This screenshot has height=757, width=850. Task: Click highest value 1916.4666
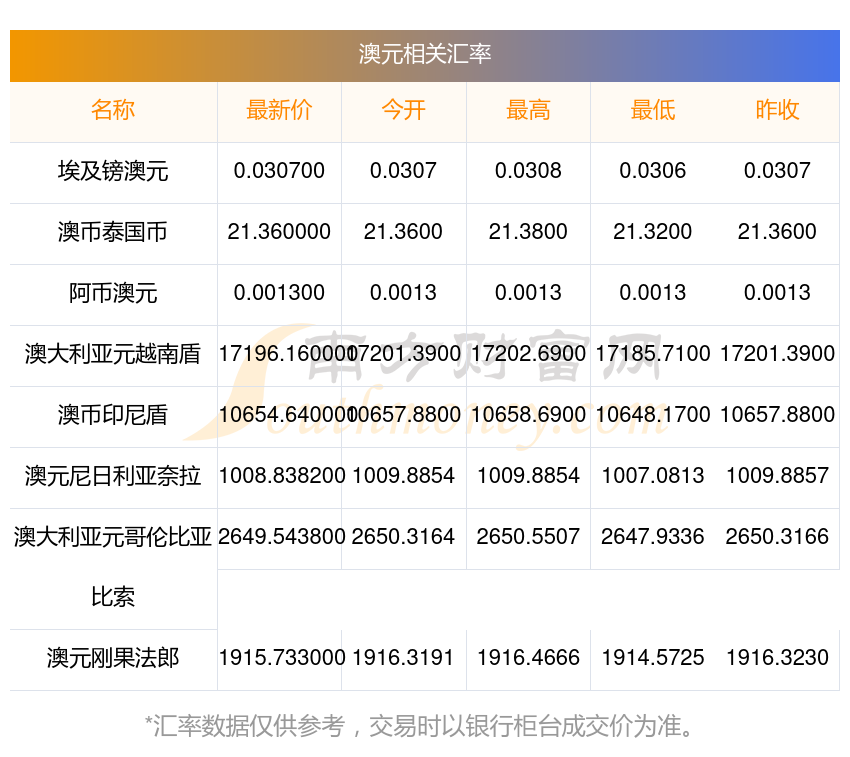pyautogui.click(x=528, y=658)
